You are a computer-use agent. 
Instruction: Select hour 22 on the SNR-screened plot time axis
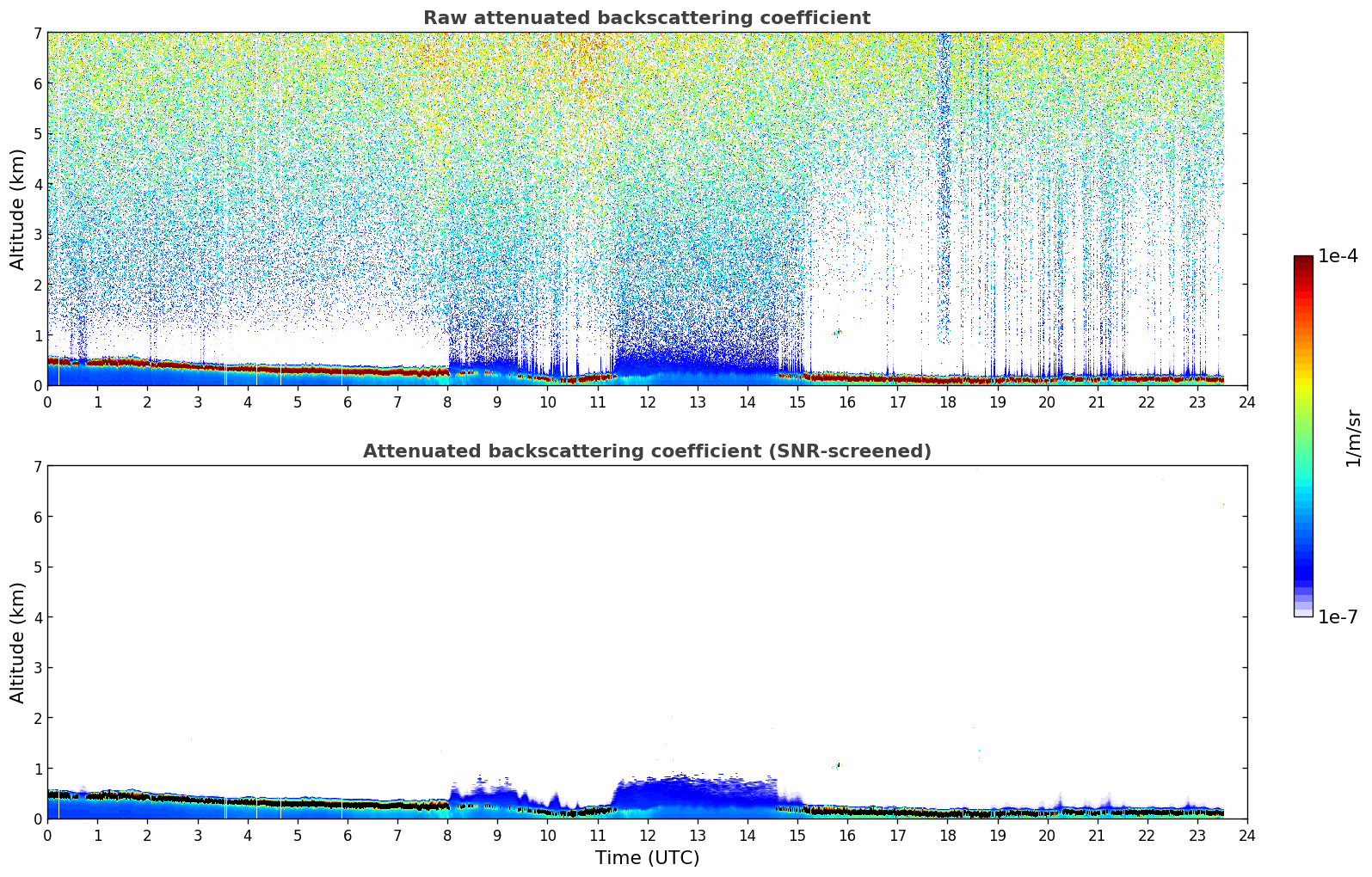tap(1147, 835)
